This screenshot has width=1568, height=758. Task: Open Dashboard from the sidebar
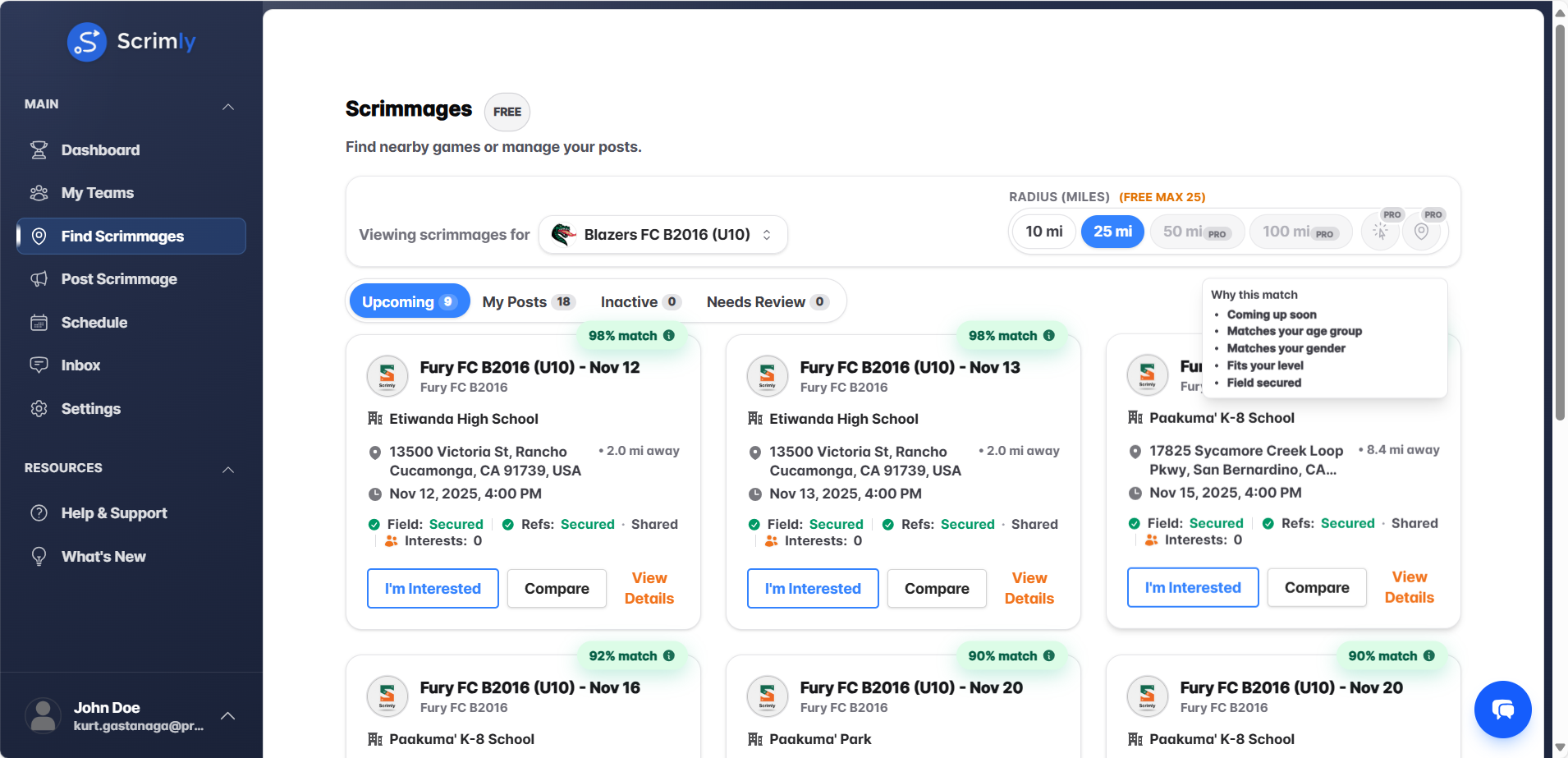click(x=99, y=149)
